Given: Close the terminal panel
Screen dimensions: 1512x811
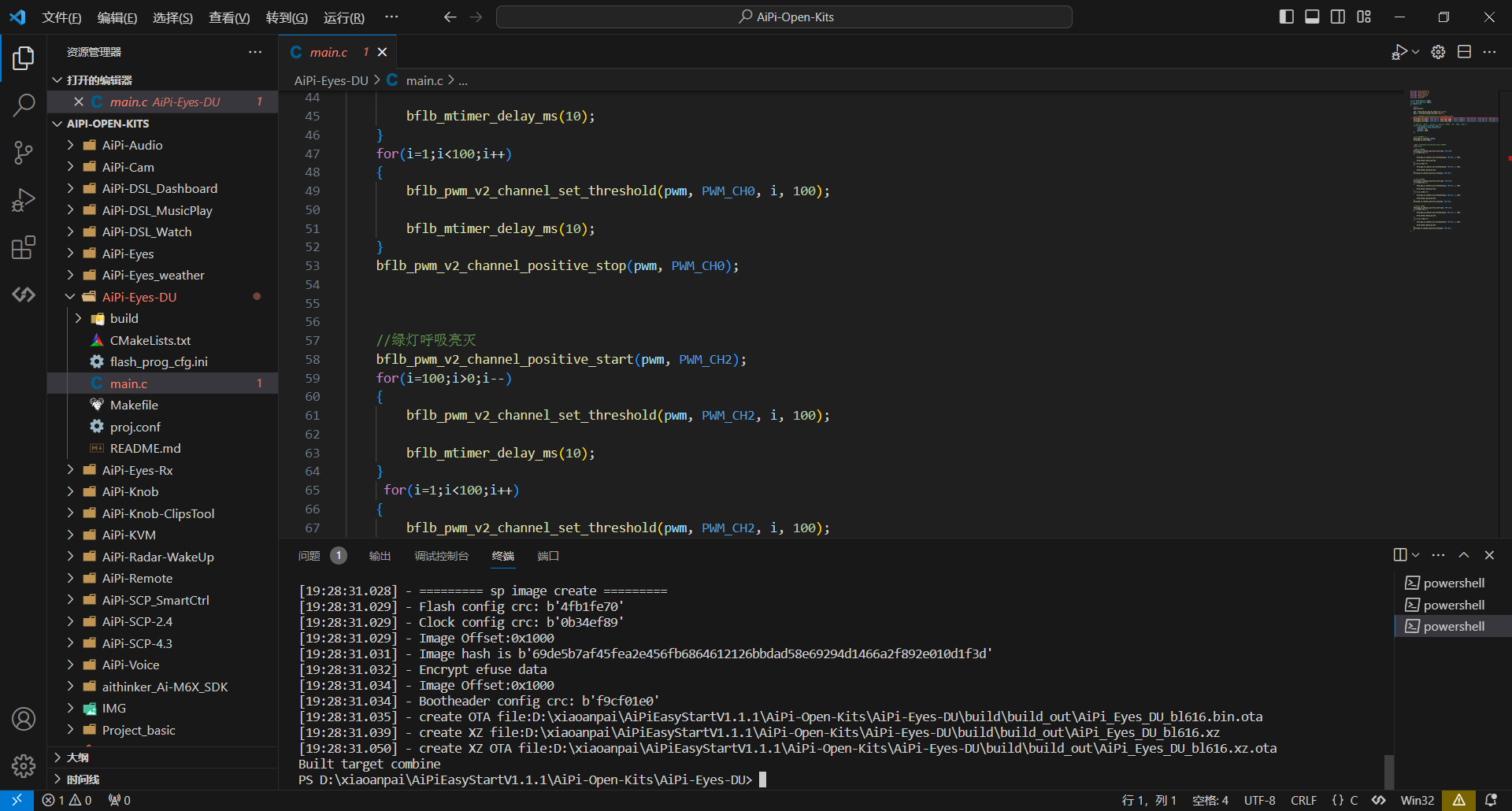Looking at the screenshot, I should click(1489, 555).
